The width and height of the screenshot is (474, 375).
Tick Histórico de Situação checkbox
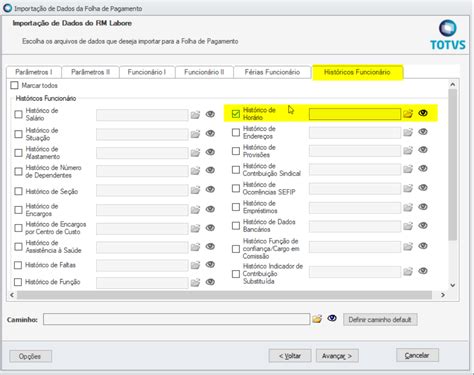click(18, 134)
